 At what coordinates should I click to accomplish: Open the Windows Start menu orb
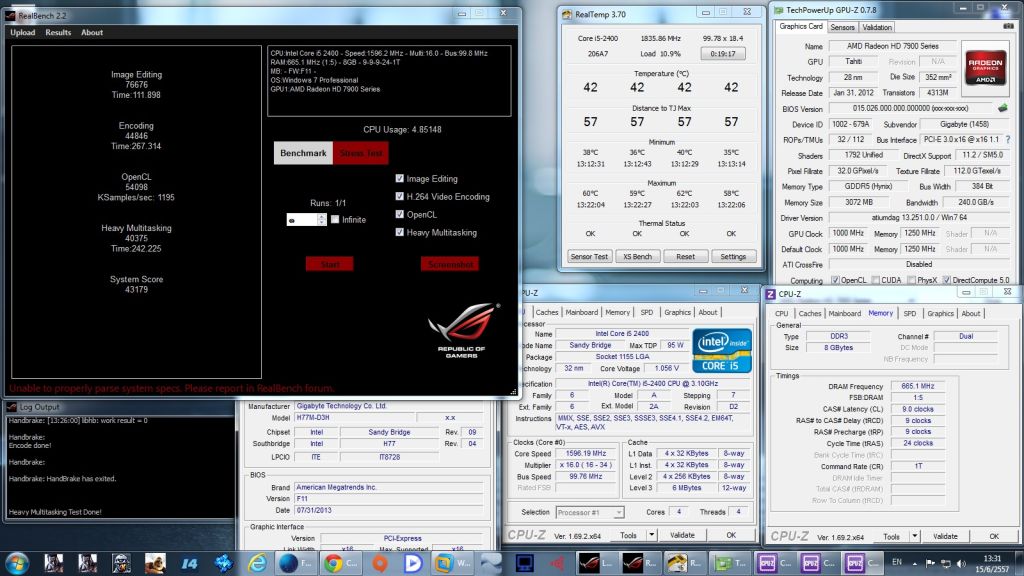(x=16, y=562)
